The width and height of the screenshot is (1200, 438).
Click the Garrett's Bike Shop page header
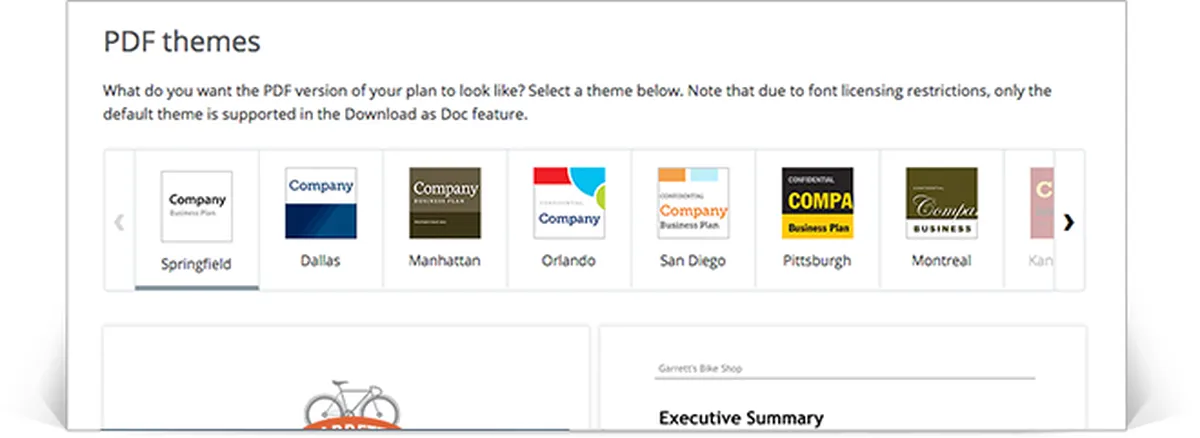pyautogui.click(x=700, y=369)
